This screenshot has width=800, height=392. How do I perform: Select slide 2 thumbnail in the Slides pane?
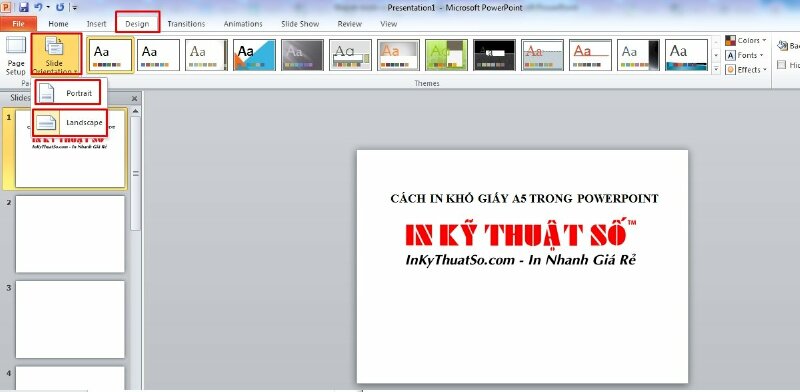pos(70,234)
